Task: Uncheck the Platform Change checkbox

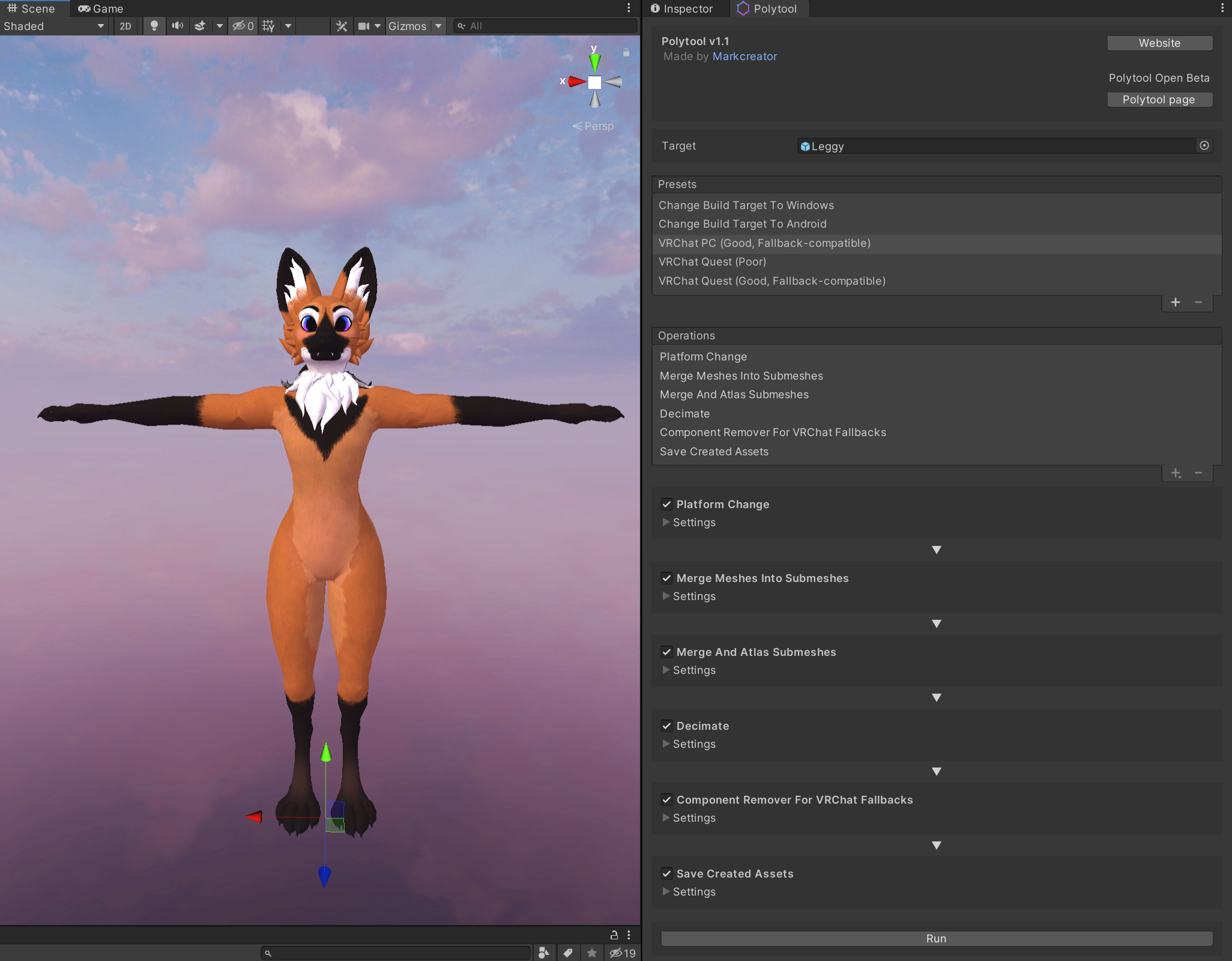Action: pos(666,504)
